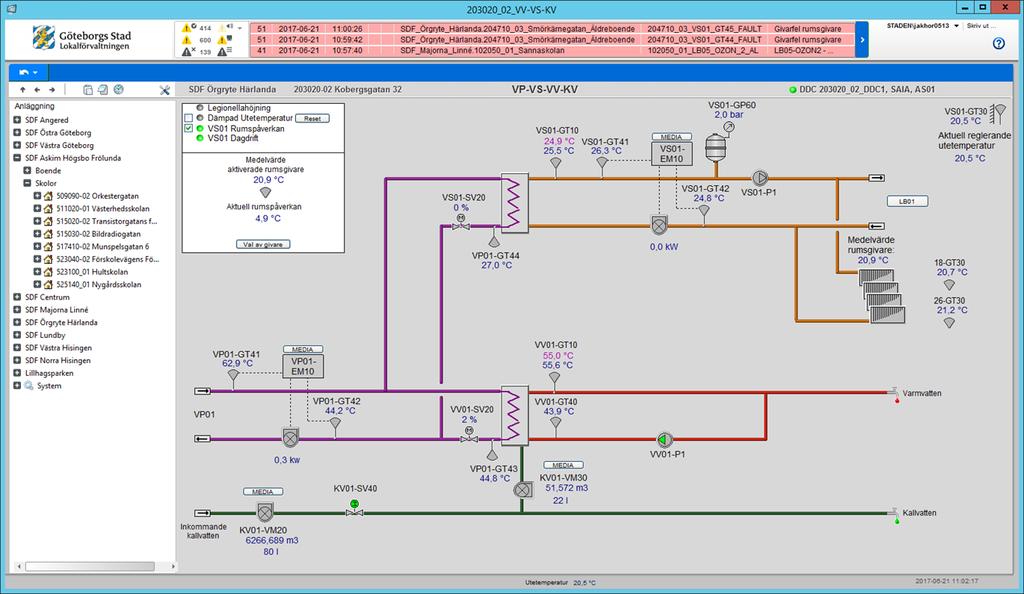1024x594 pixels.
Task: Navigate back with the left arrow
Action: point(37,90)
